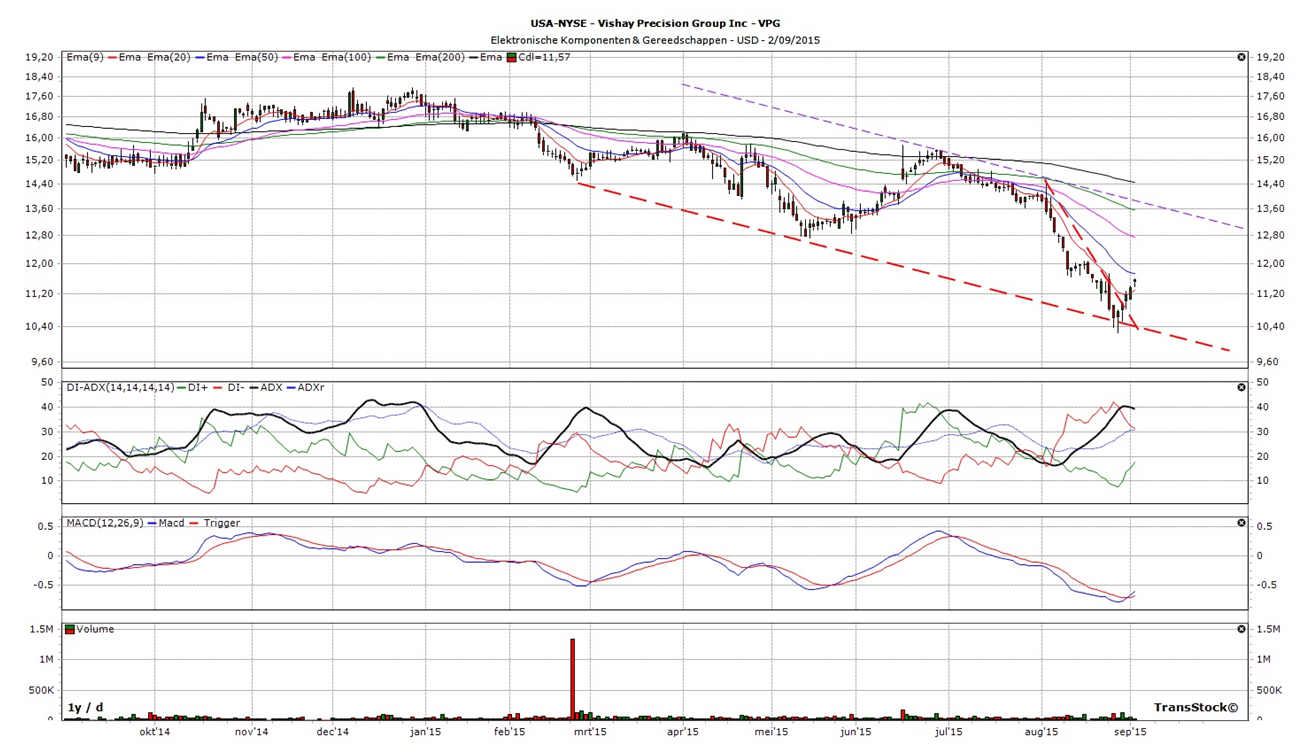Click the jul'15 date axis label

pos(948,731)
